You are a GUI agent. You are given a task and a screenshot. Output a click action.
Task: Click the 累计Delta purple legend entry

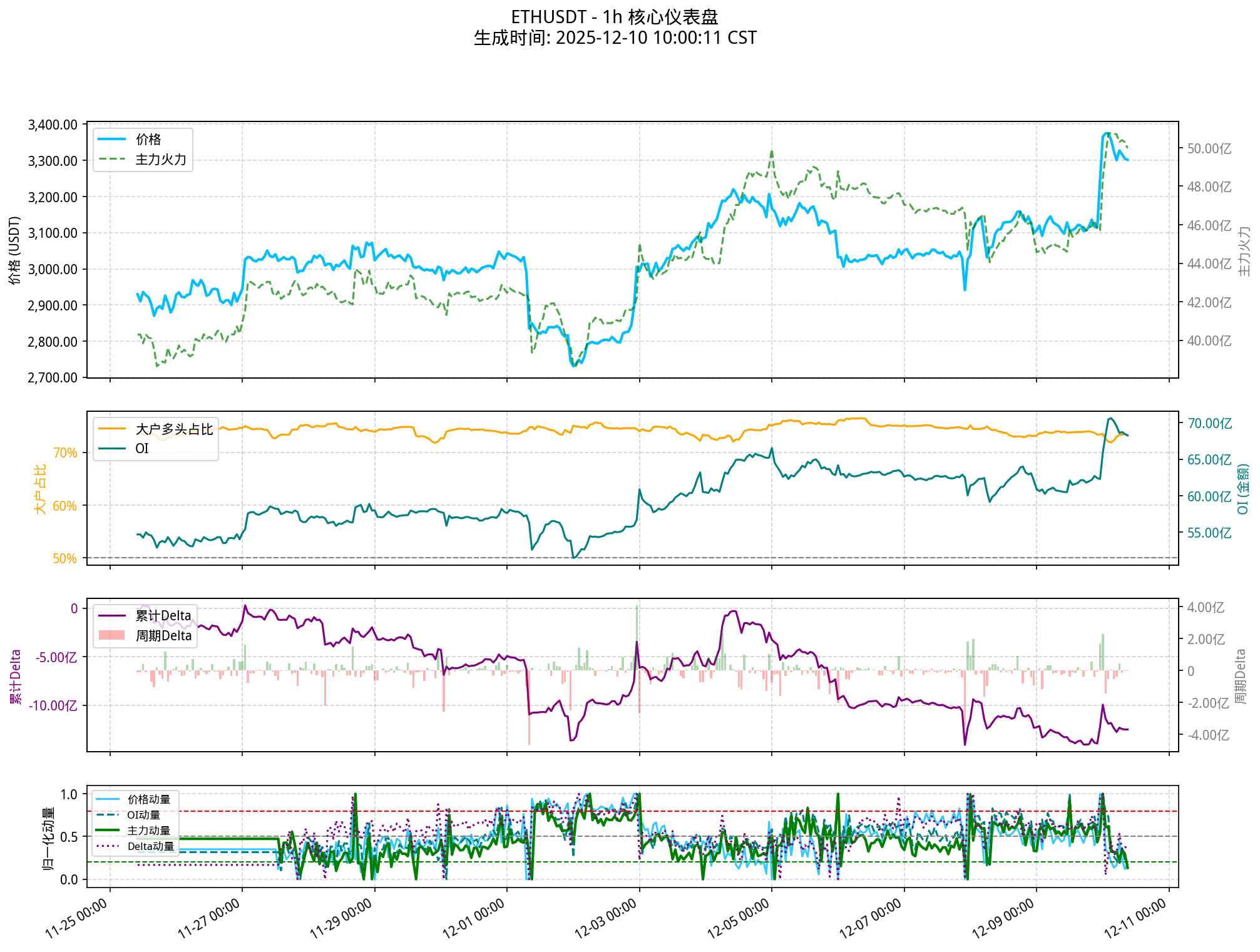pyautogui.click(x=163, y=616)
